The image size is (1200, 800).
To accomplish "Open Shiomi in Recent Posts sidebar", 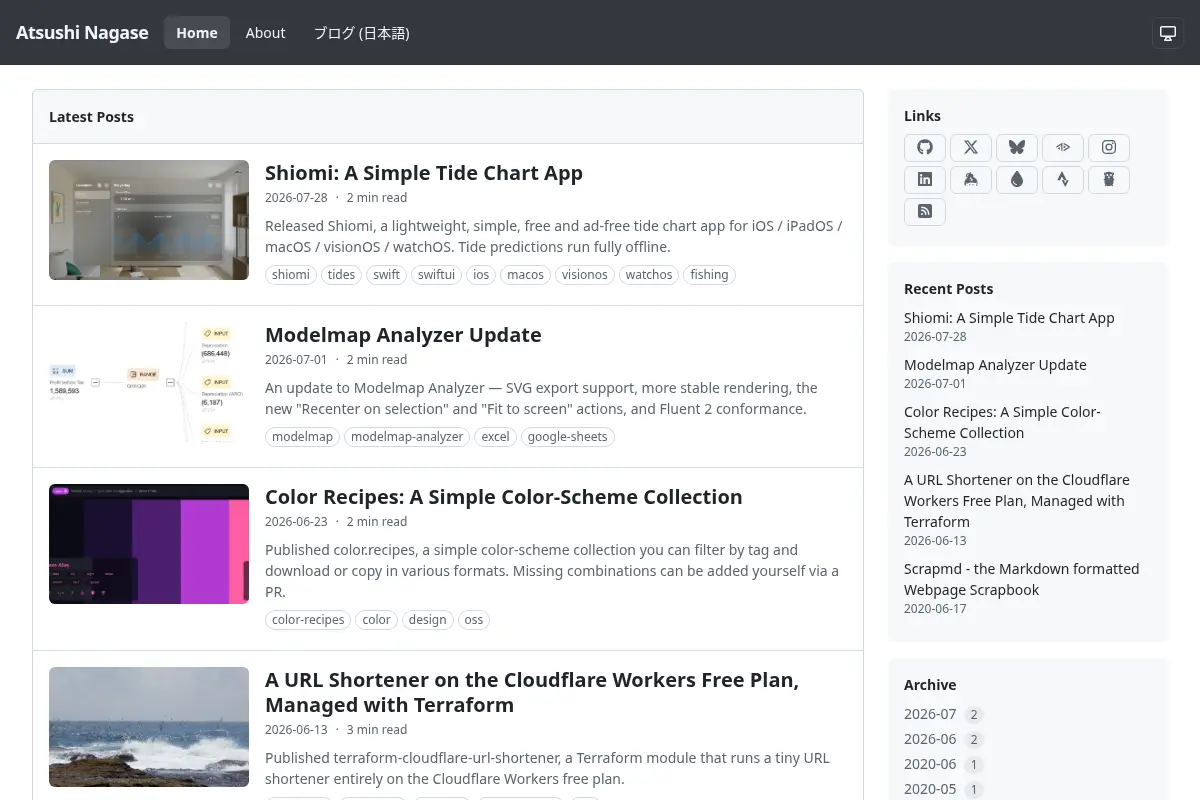I will [x=1009, y=318].
